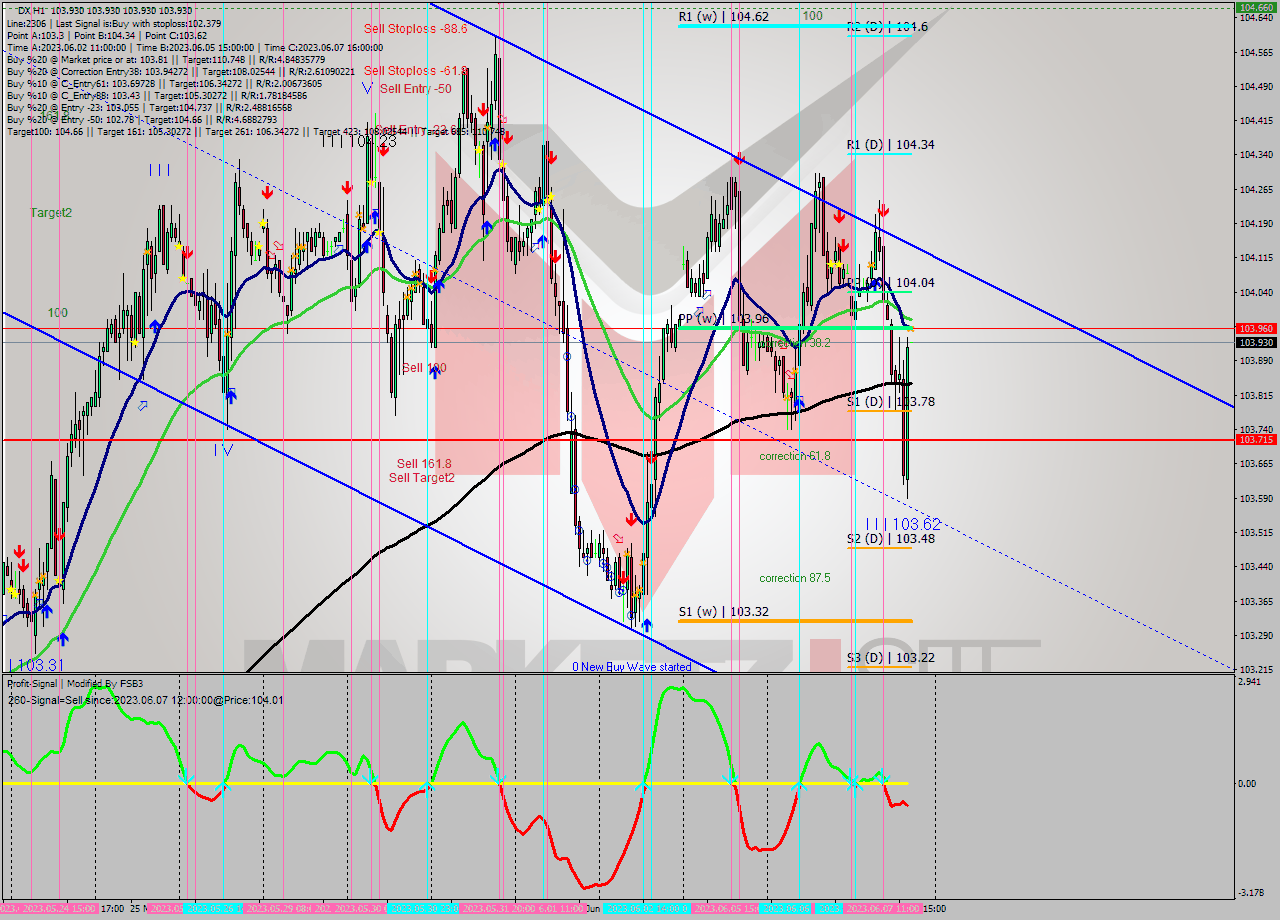Select the blue buy arrow near the 103.31 label

coord(63,640)
